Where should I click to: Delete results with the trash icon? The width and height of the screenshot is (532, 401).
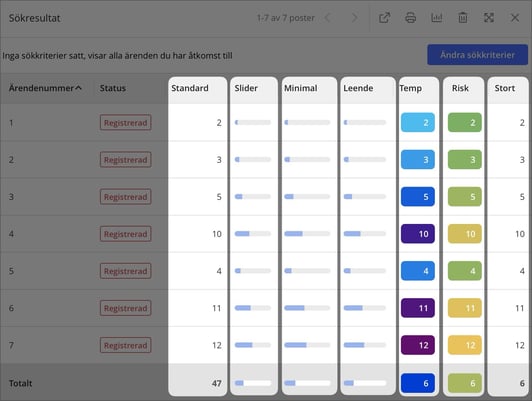pyautogui.click(x=463, y=18)
